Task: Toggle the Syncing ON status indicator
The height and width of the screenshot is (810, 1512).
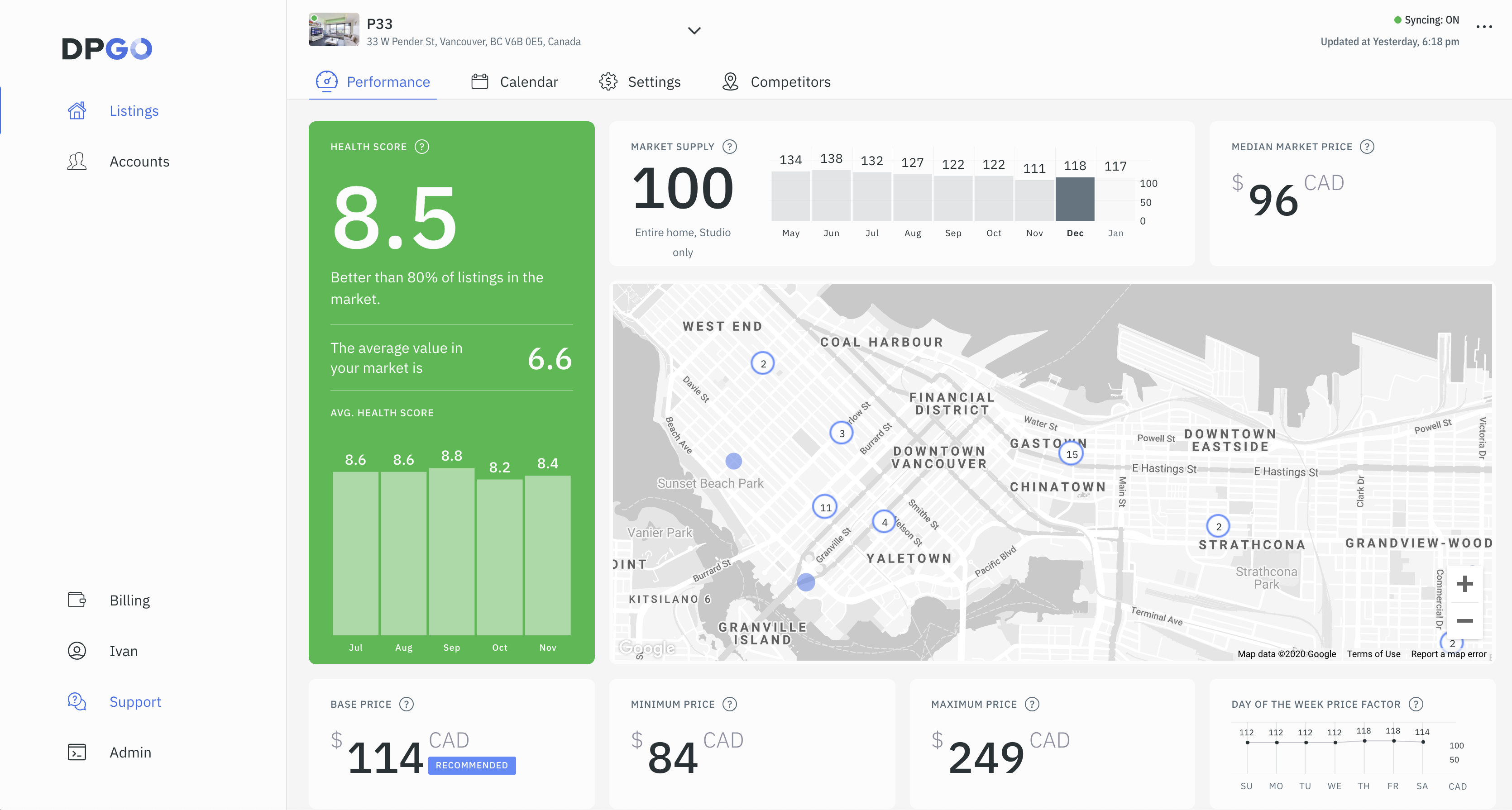Action: [x=1426, y=20]
